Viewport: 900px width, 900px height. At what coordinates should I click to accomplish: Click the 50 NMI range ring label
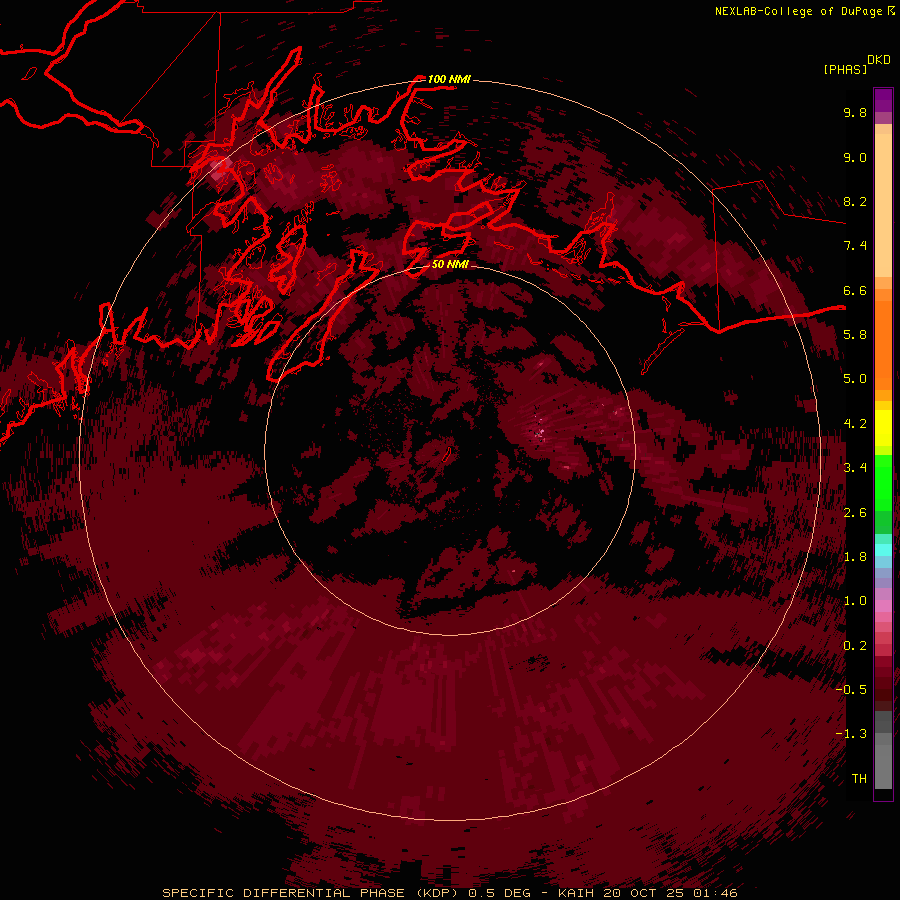(449, 265)
